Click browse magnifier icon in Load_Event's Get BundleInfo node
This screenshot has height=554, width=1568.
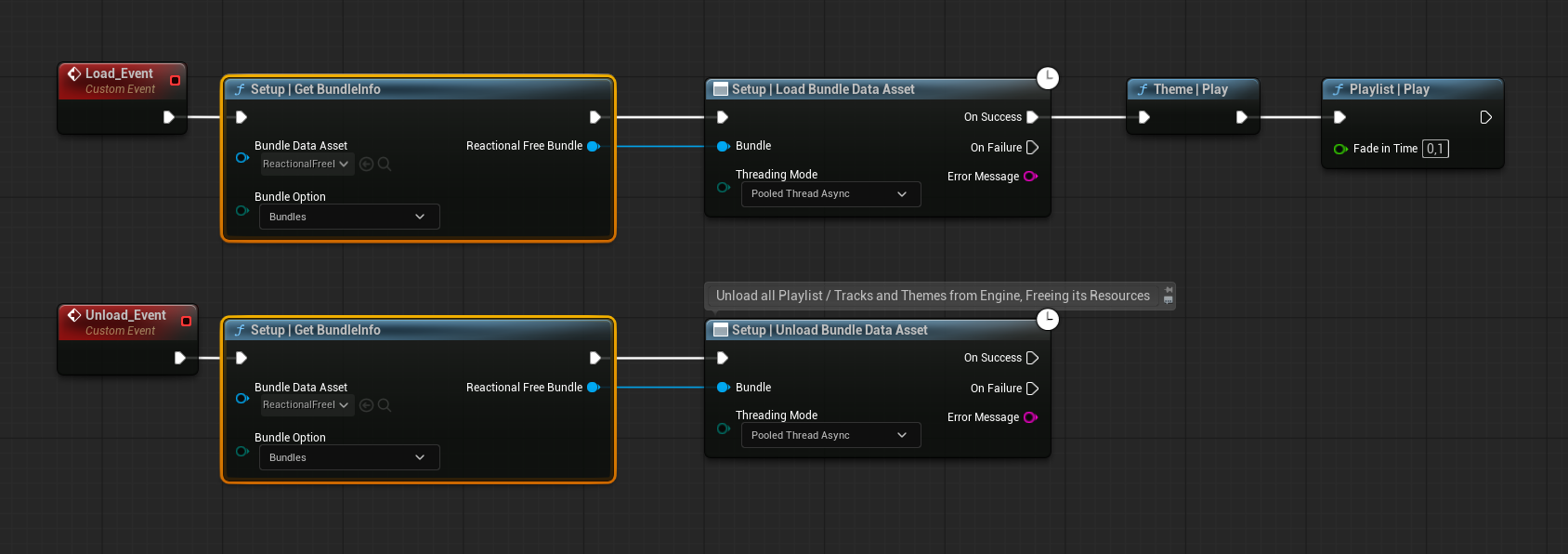(x=385, y=165)
